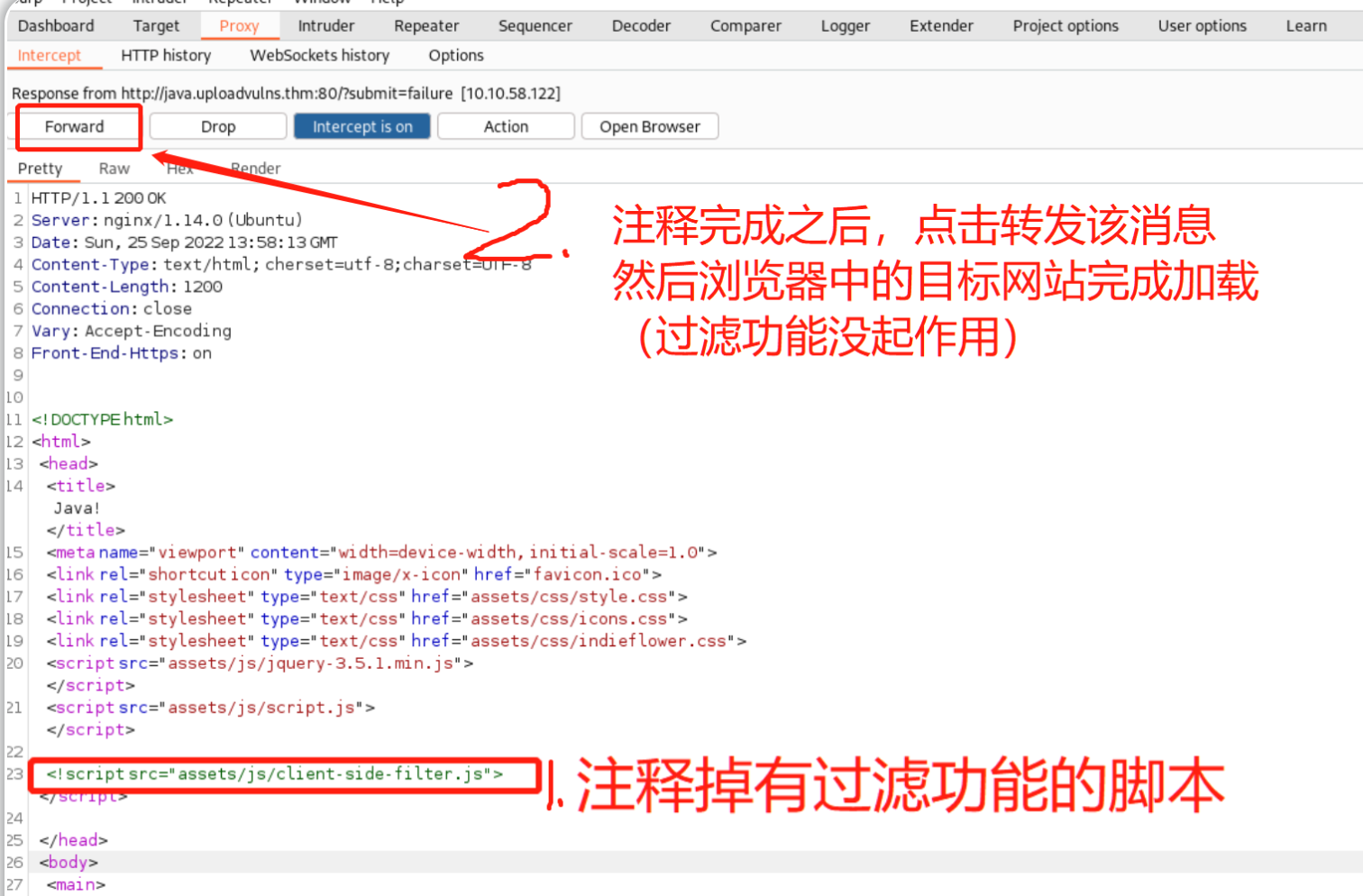Click the style.css link tag line
Image resolution: width=1363 pixels, height=896 pixels.
(367, 596)
